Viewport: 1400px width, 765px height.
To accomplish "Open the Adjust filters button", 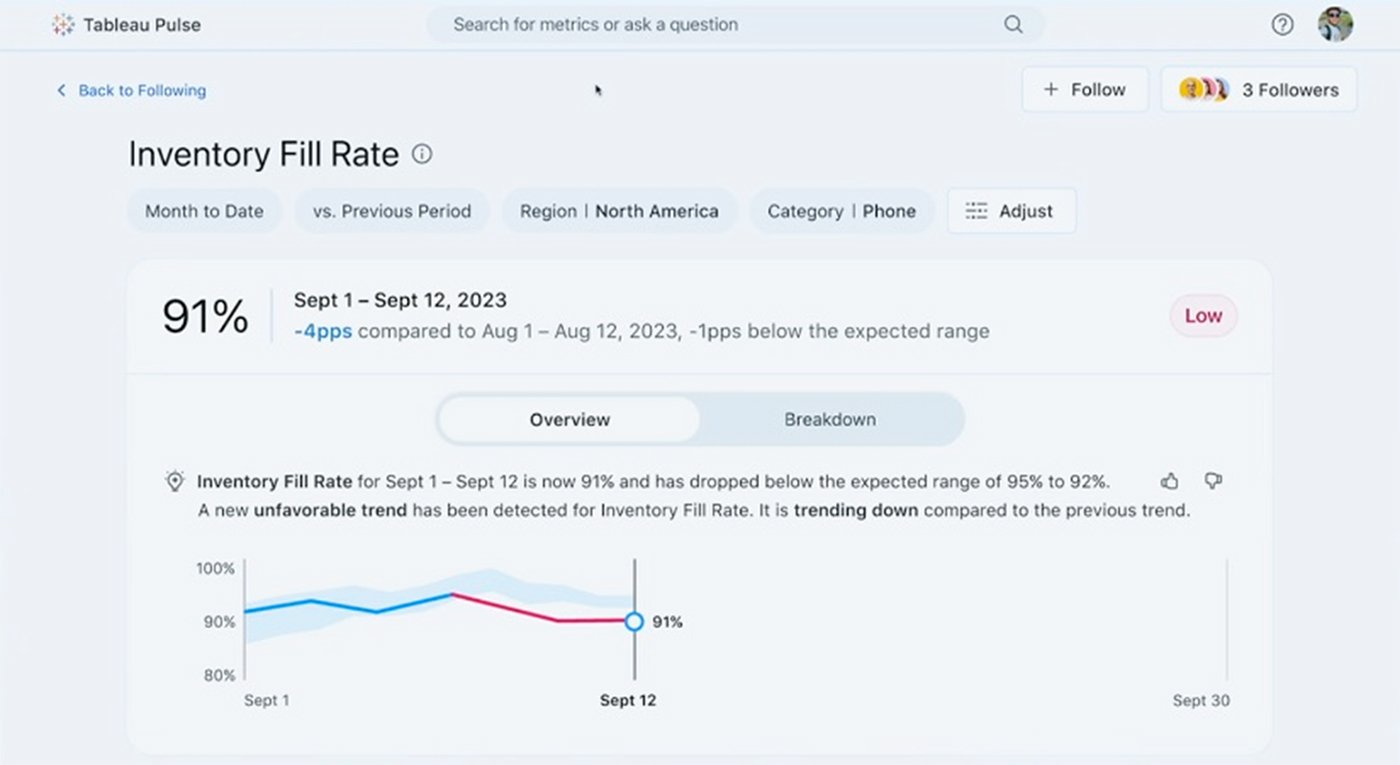I will (1011, 211).
